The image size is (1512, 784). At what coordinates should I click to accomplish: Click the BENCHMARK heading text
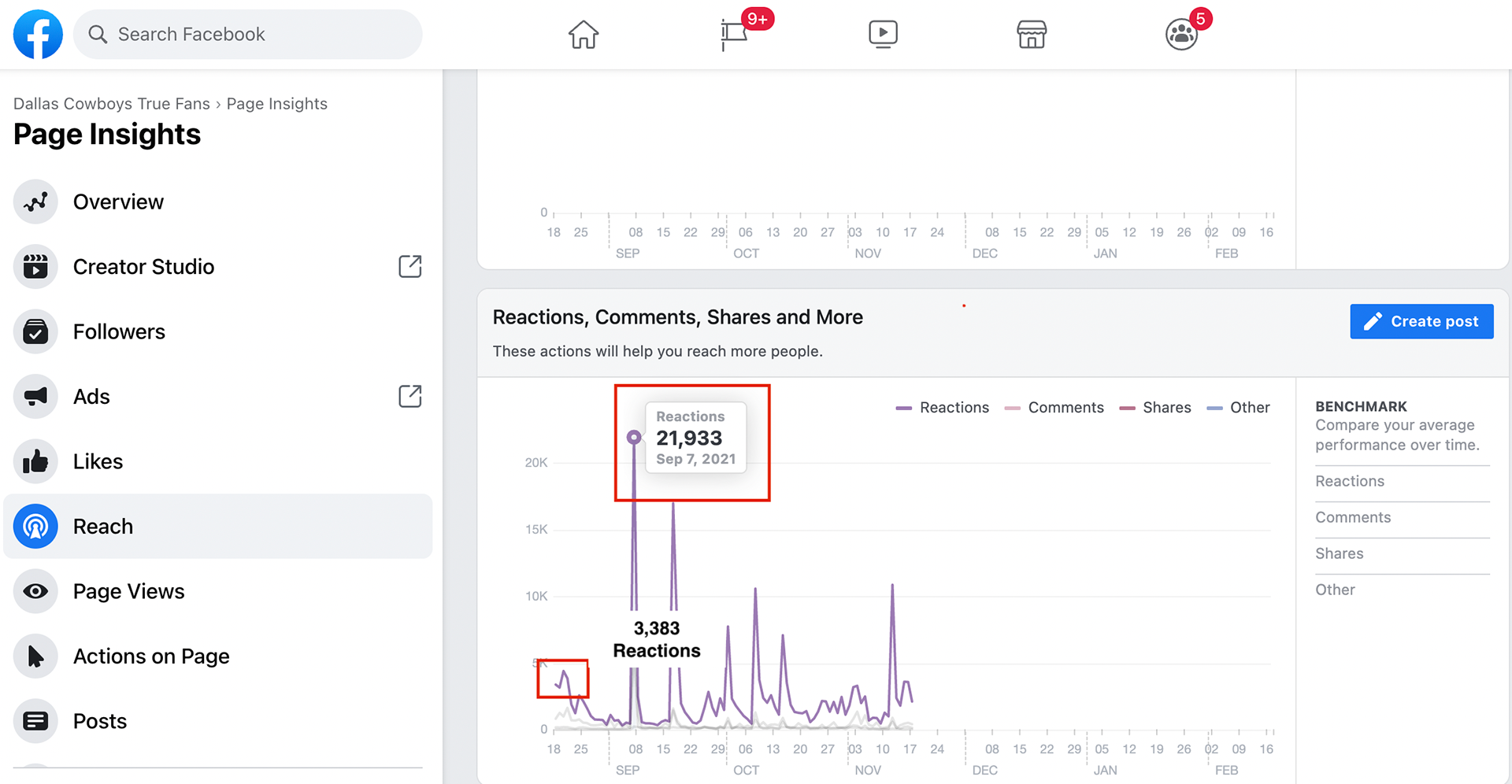(x=1361, y=406)
